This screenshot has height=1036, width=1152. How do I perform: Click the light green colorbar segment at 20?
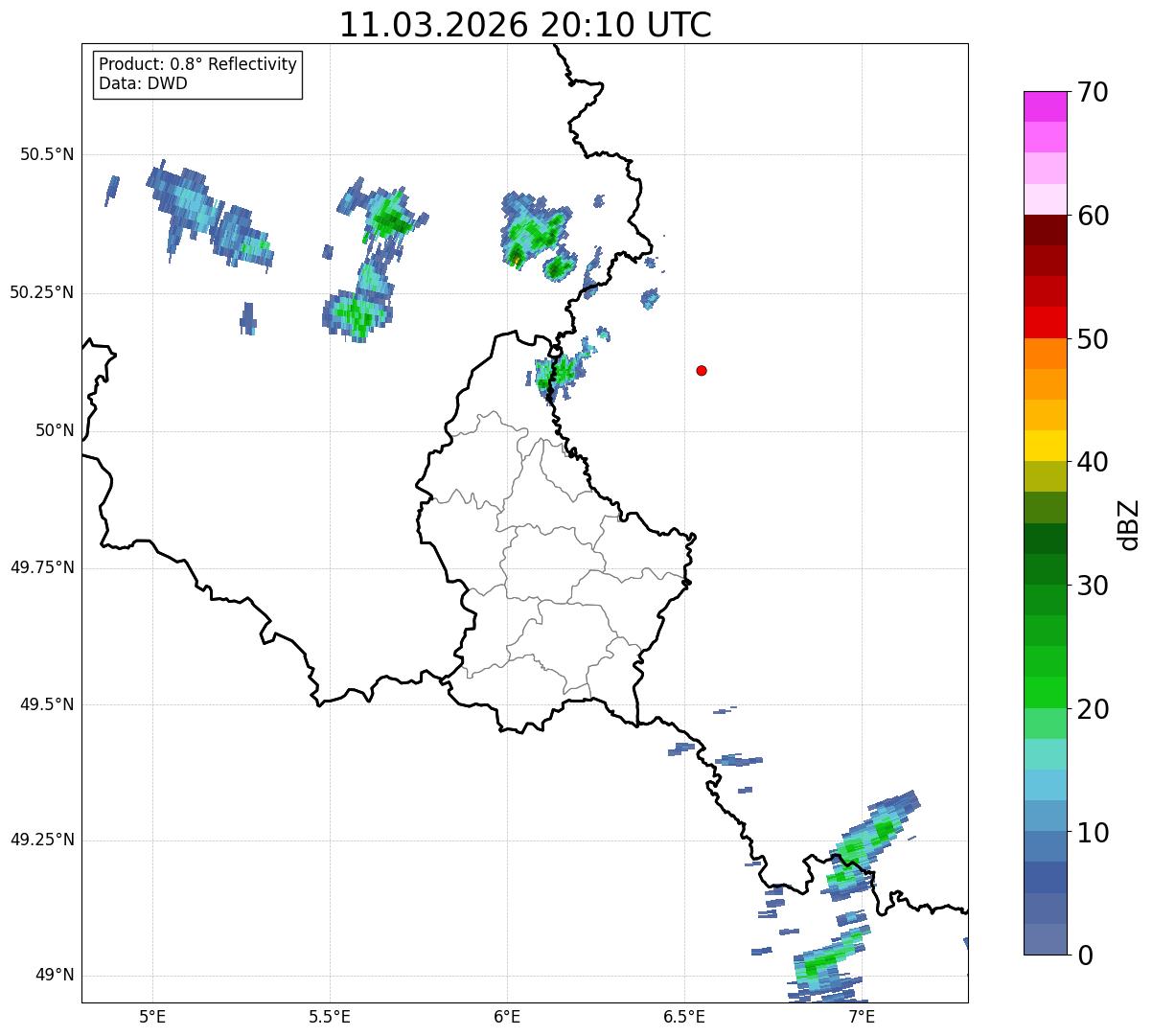tap(1046, 724)
